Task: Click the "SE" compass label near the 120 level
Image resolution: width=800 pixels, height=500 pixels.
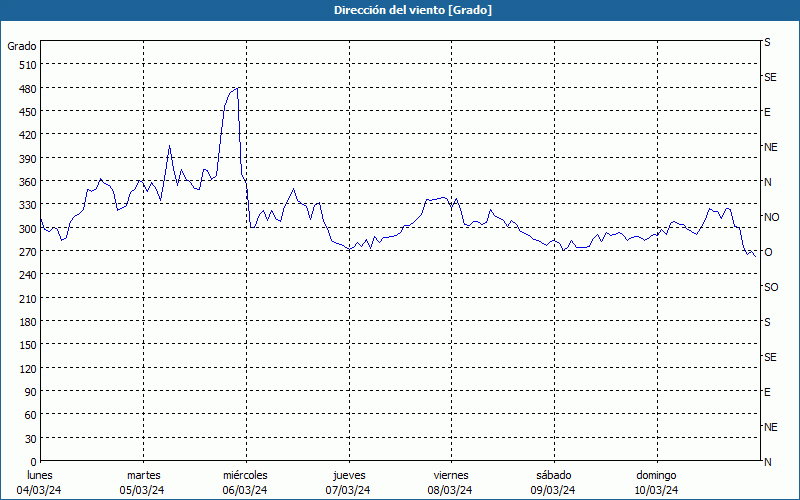Action: pyautogui.click(x=770, y=357)
